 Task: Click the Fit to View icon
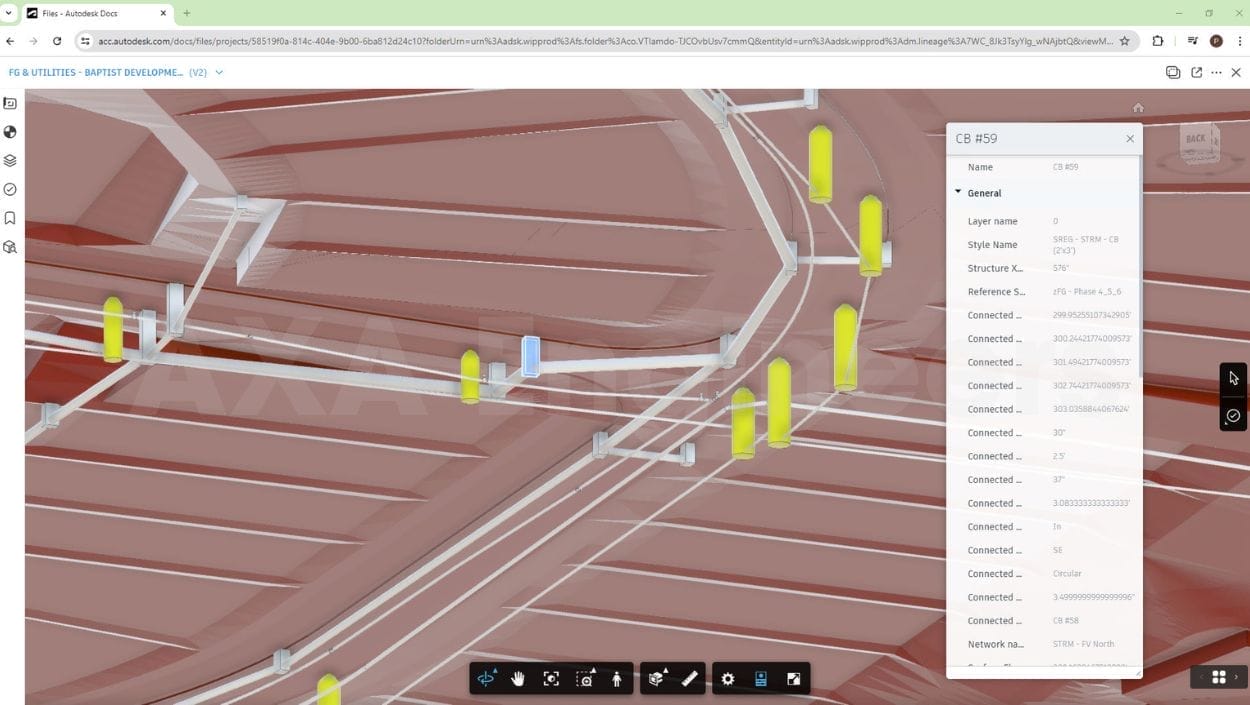point(551,679)
